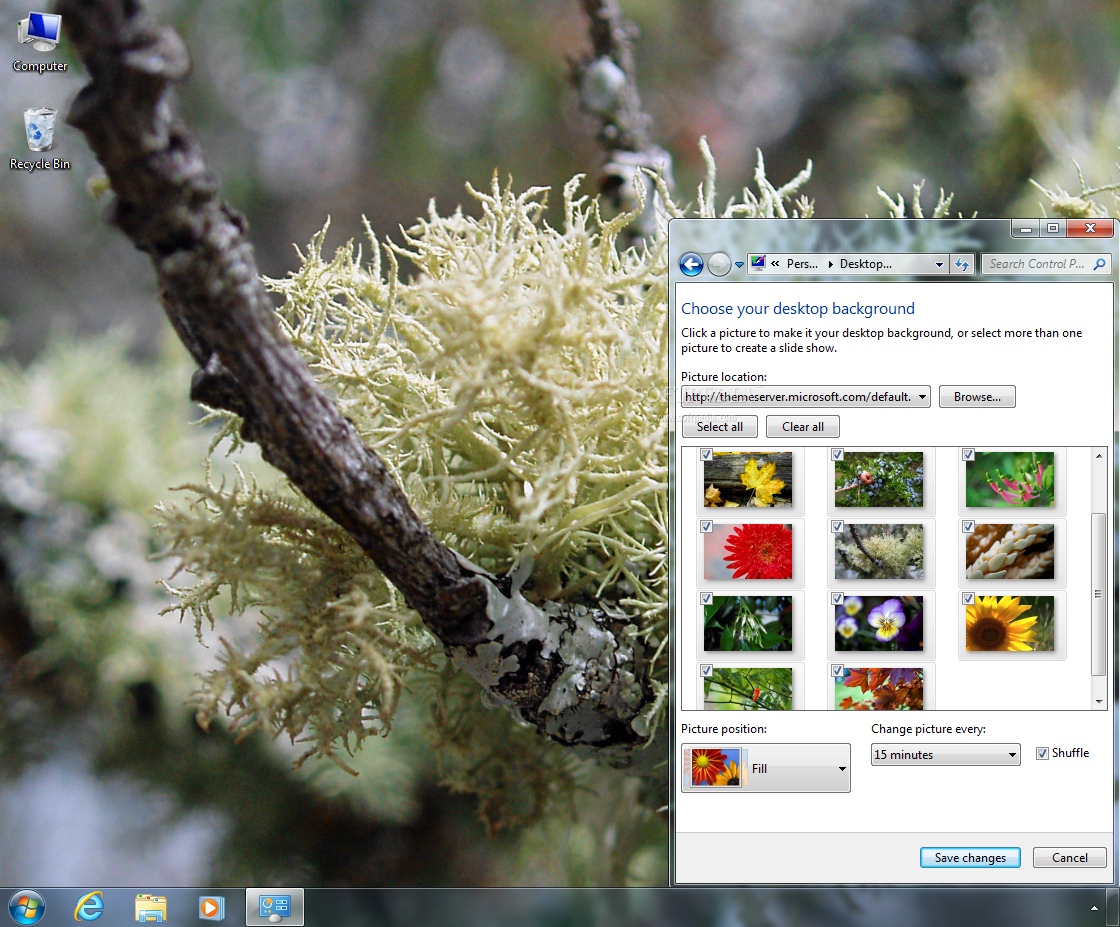The height and width of the screenshot is (927, 1120).
Task: Select the purple pansy thumbnail
Action: pos(879,623)
